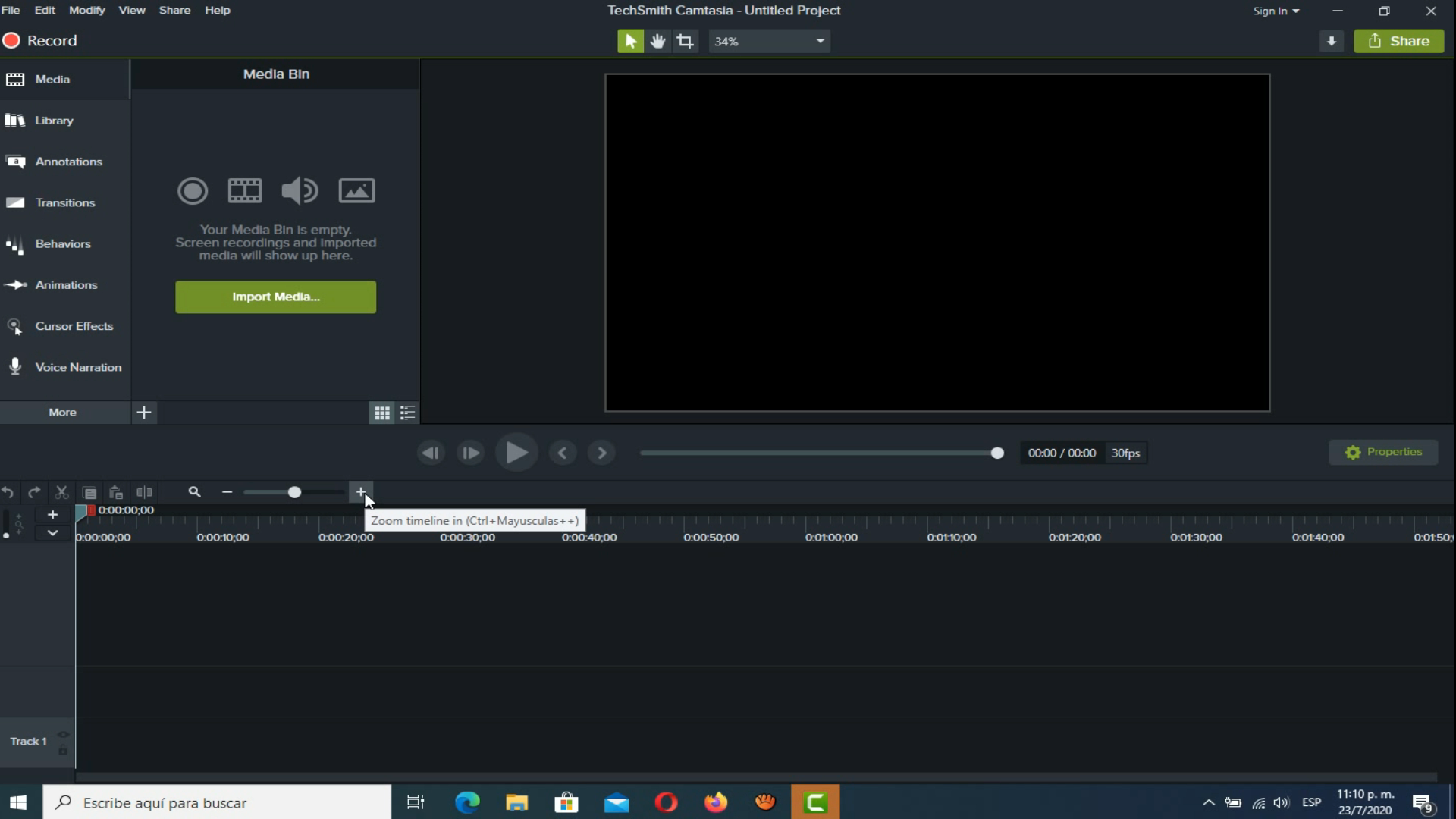The image size is (1456, 819).
Task: Click the Paste icon in timeline toolbar
Action: pyautogui.click(x=116, y=492)
